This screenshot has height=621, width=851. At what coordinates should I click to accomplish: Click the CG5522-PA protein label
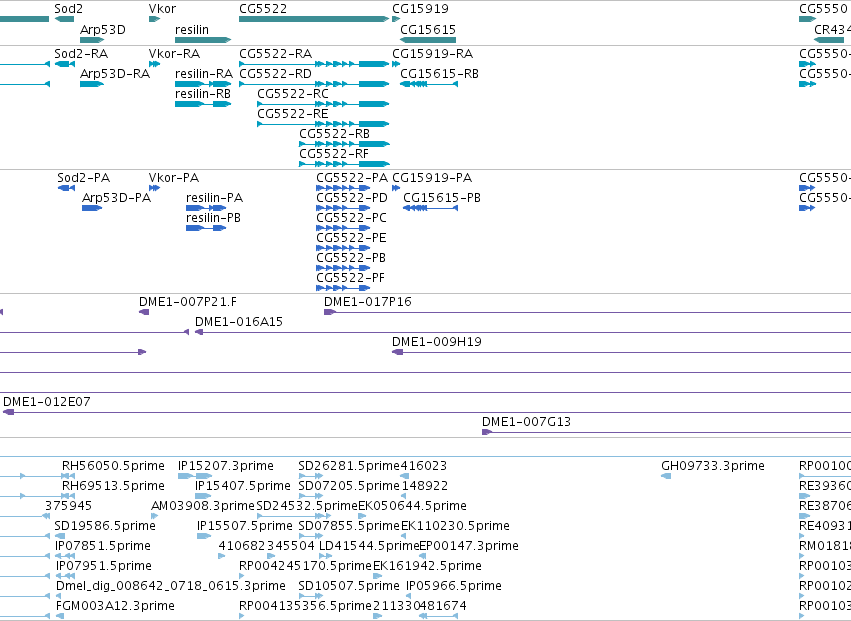pyautogui.click(x=352, y=178)
